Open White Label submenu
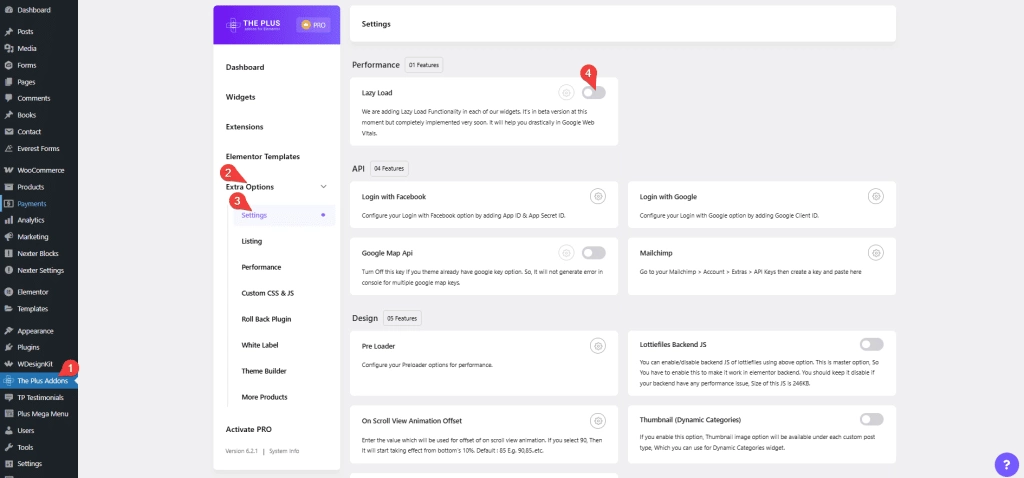Screen dimensions: 1024x478 click(260, 345)
